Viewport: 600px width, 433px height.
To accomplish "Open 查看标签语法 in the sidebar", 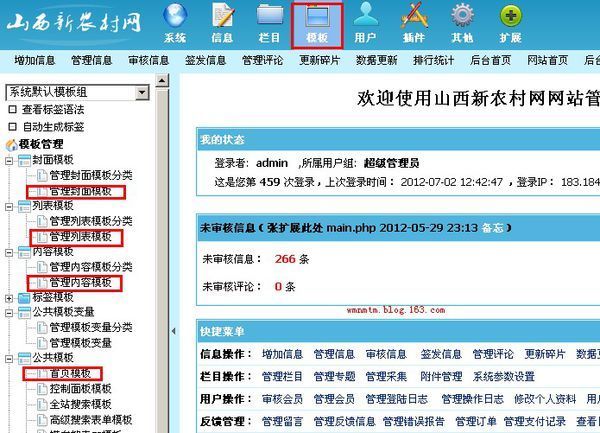I will click(53, 110).
